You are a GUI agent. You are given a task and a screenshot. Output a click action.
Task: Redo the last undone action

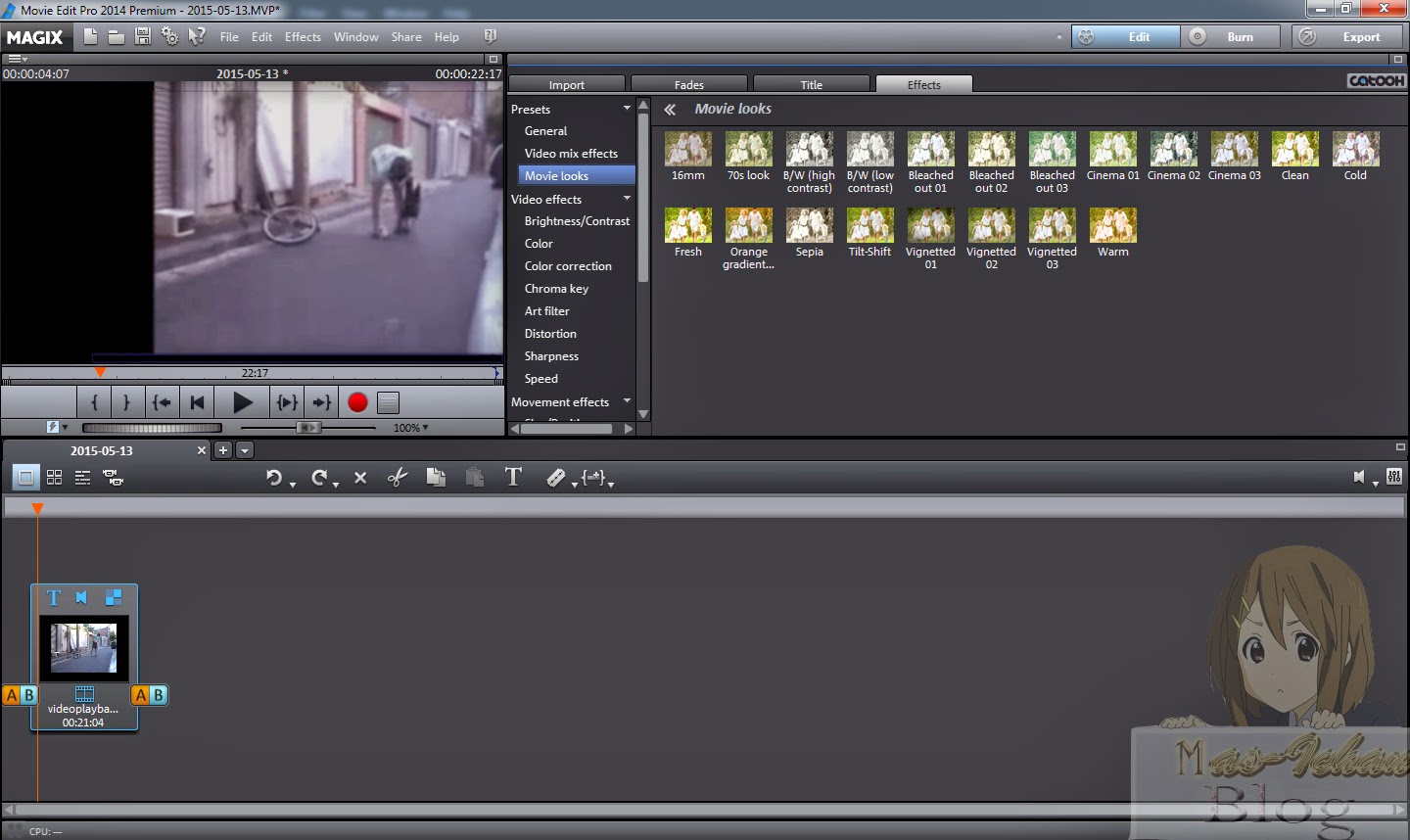coord(319,478)
